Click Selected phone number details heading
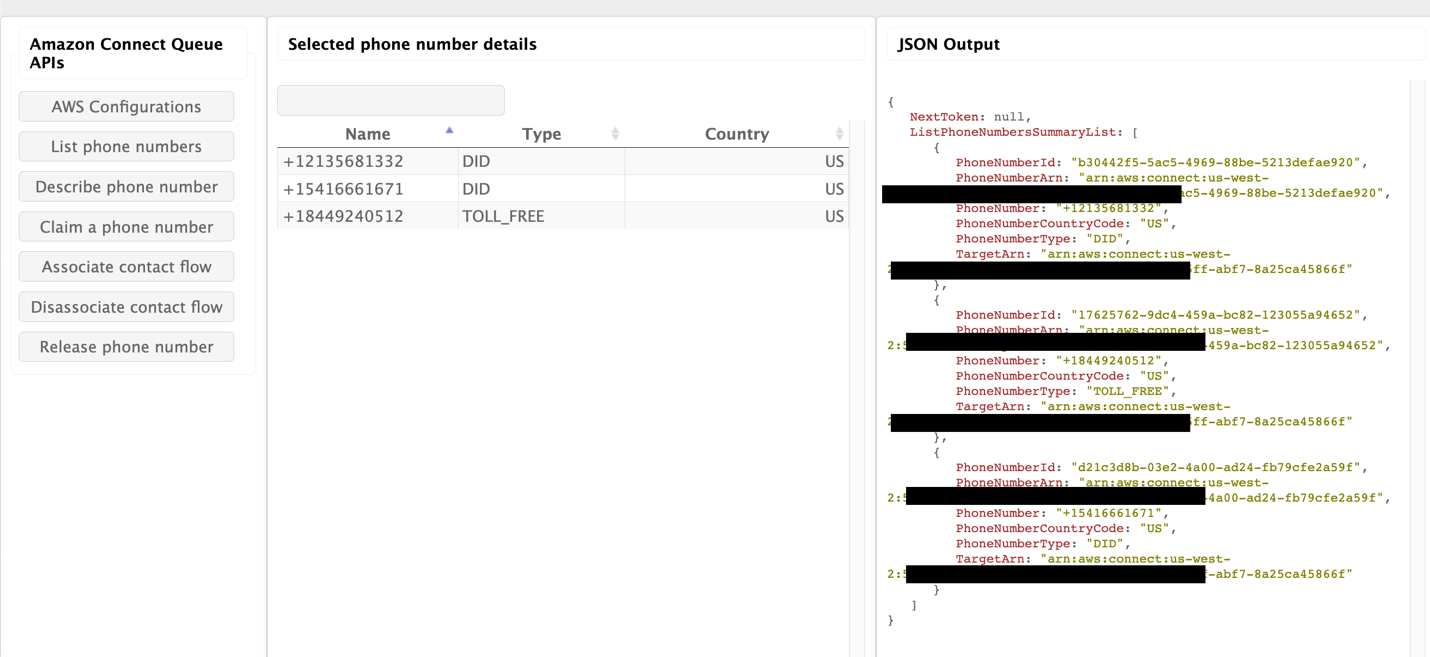1430x657 pixels. pyautogui.click(x=412, y=44)
